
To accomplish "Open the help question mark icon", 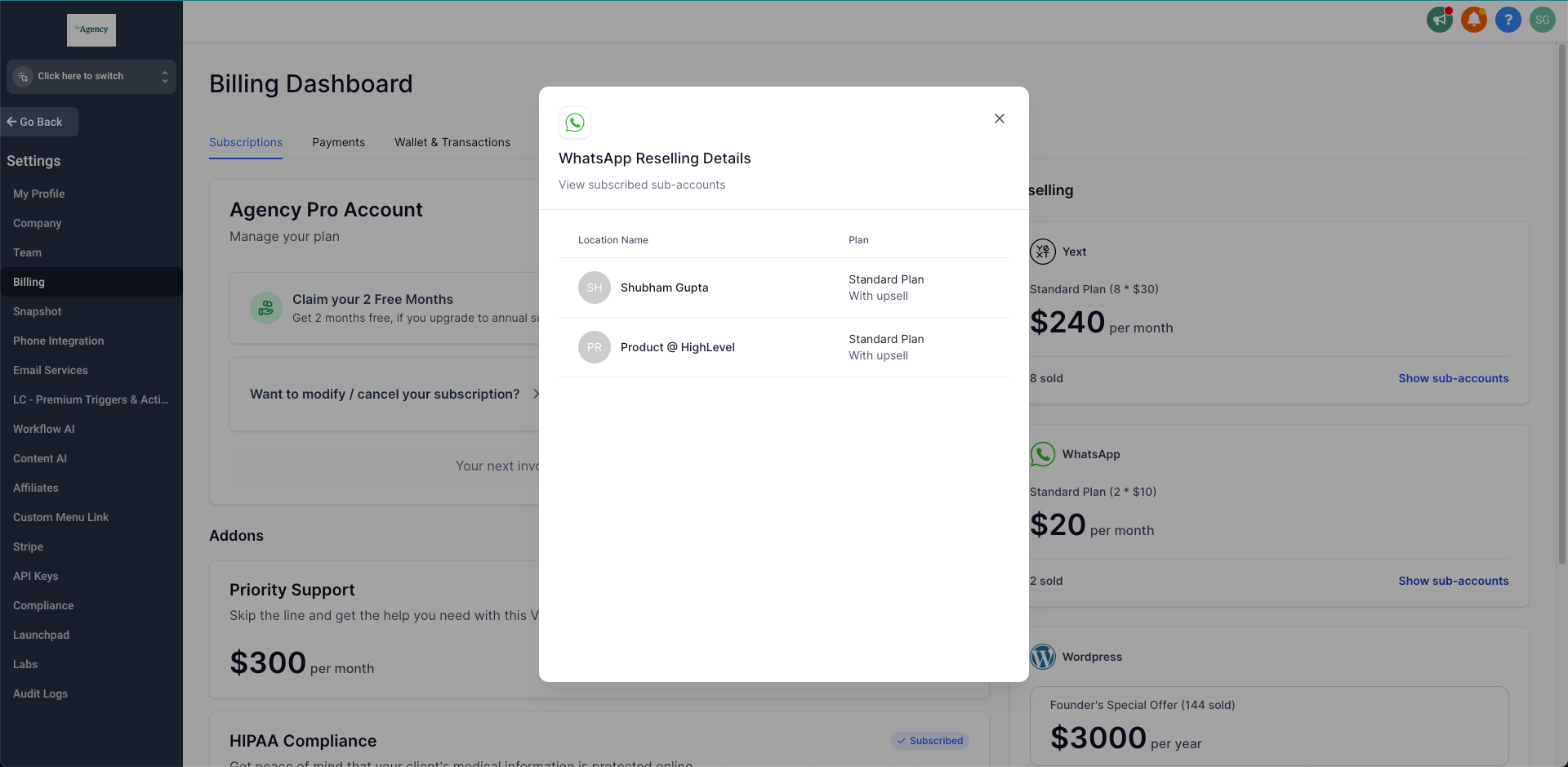I will point(1508,20).
